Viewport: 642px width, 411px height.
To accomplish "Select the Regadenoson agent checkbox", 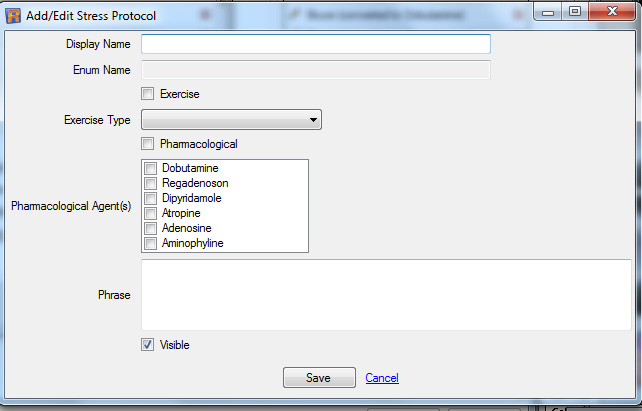I will pos(151,183).
